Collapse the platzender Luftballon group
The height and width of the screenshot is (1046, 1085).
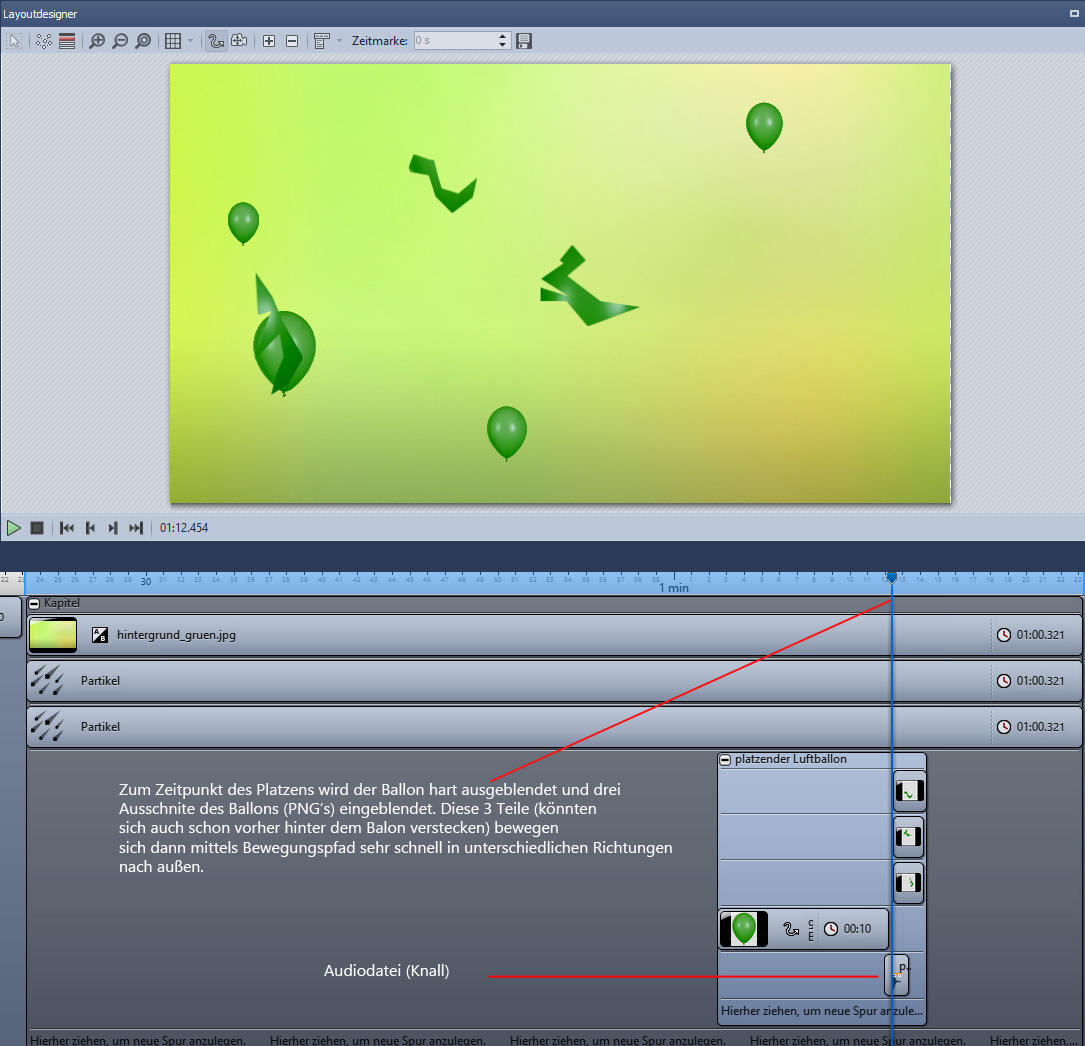(x=726, y=760)
